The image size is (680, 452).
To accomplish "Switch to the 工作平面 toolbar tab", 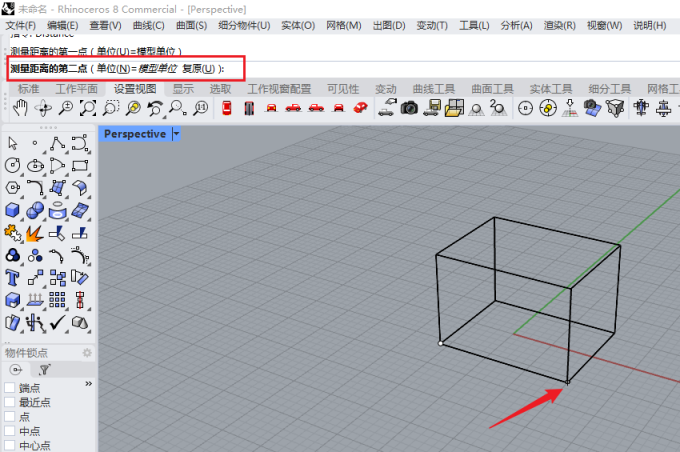I will (77, 89).
